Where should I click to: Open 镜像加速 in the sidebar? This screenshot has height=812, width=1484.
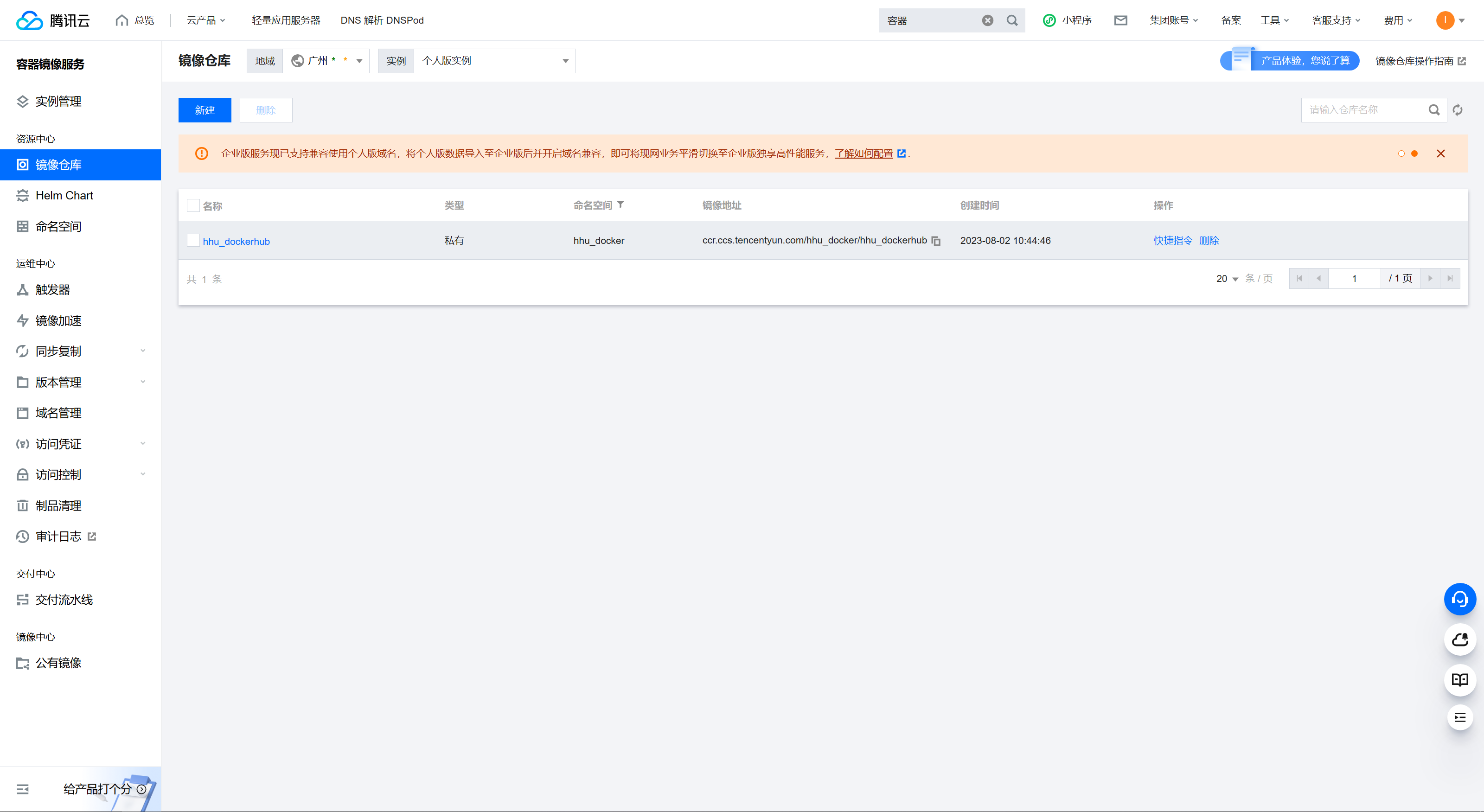tap(80, 320)
